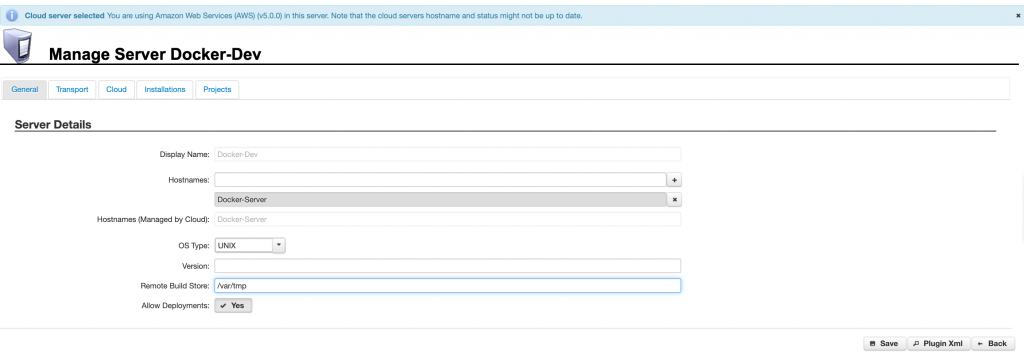Viewport: 1024px width, 360px height.
Task: Add hostname with the plus button
Action: pyautogui.click(x=675, y=180)
